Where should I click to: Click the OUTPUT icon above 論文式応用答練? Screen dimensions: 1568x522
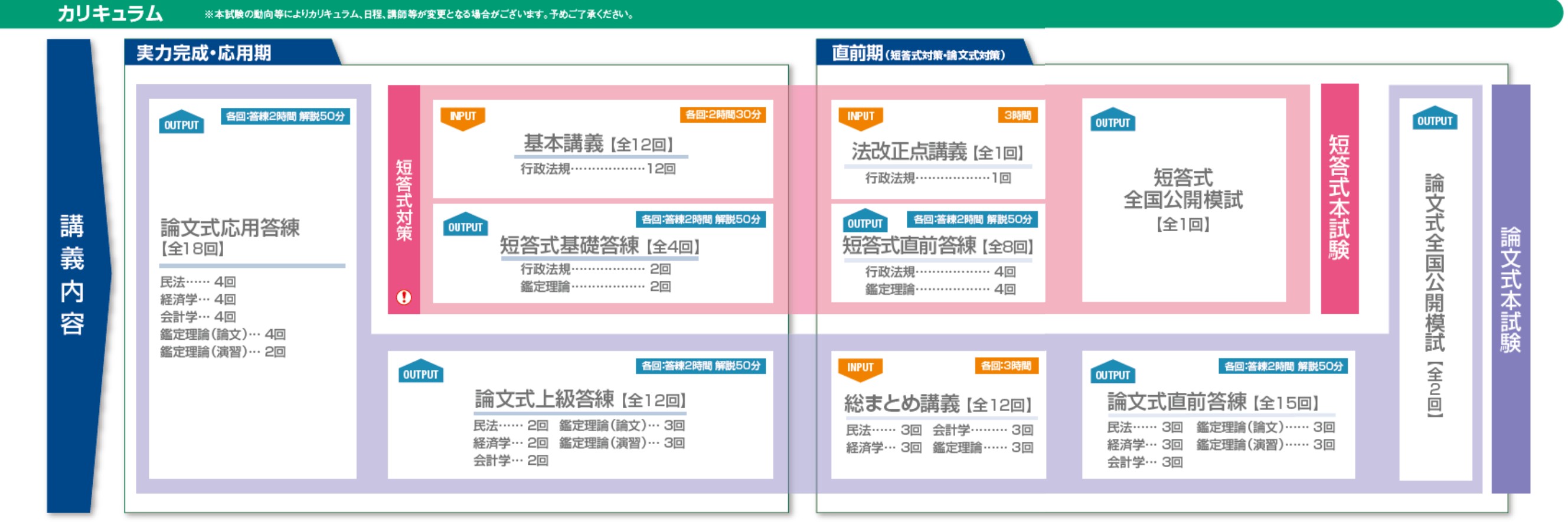tap(181, 122)
